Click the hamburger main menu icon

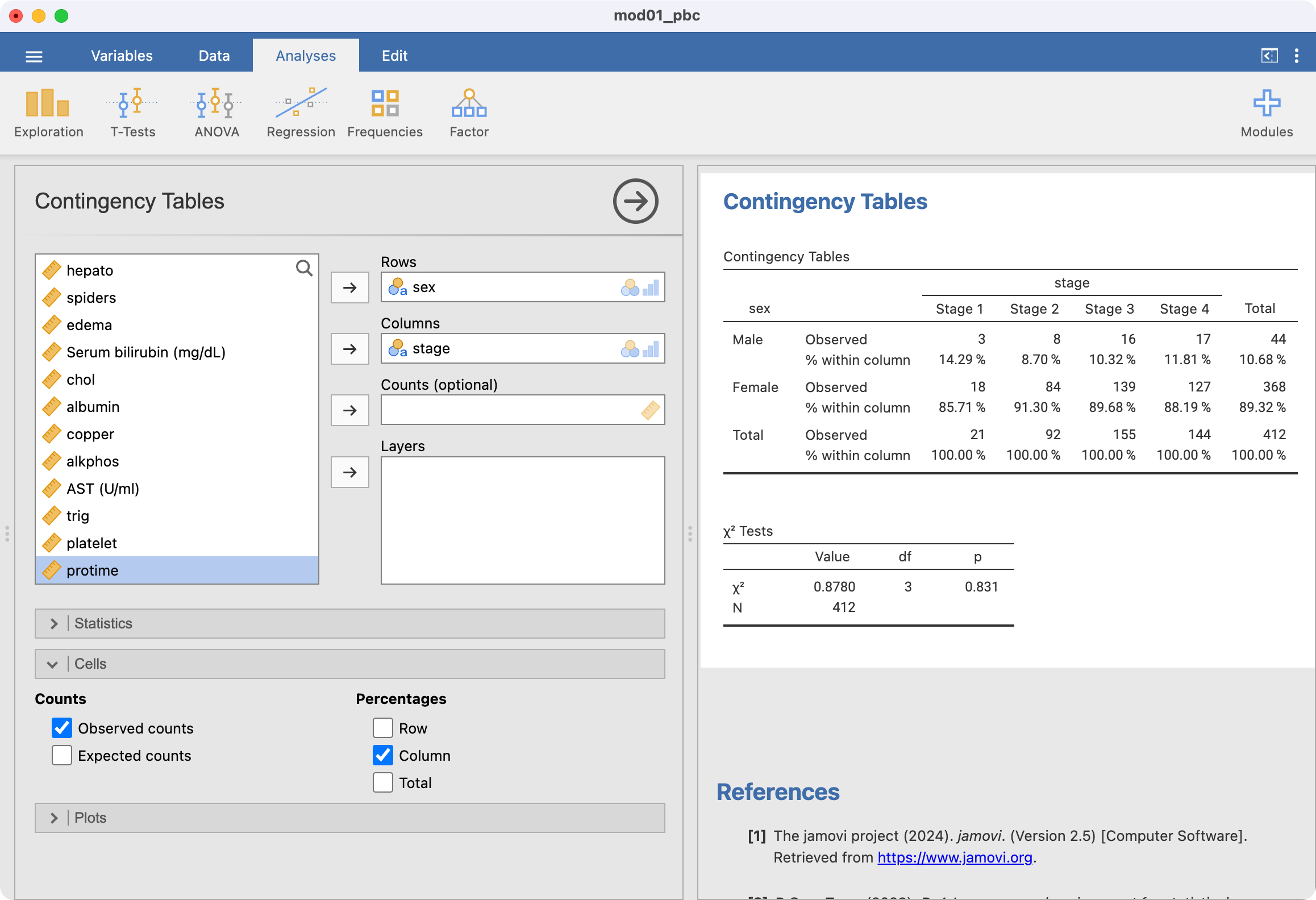click(x=34, y=56)
